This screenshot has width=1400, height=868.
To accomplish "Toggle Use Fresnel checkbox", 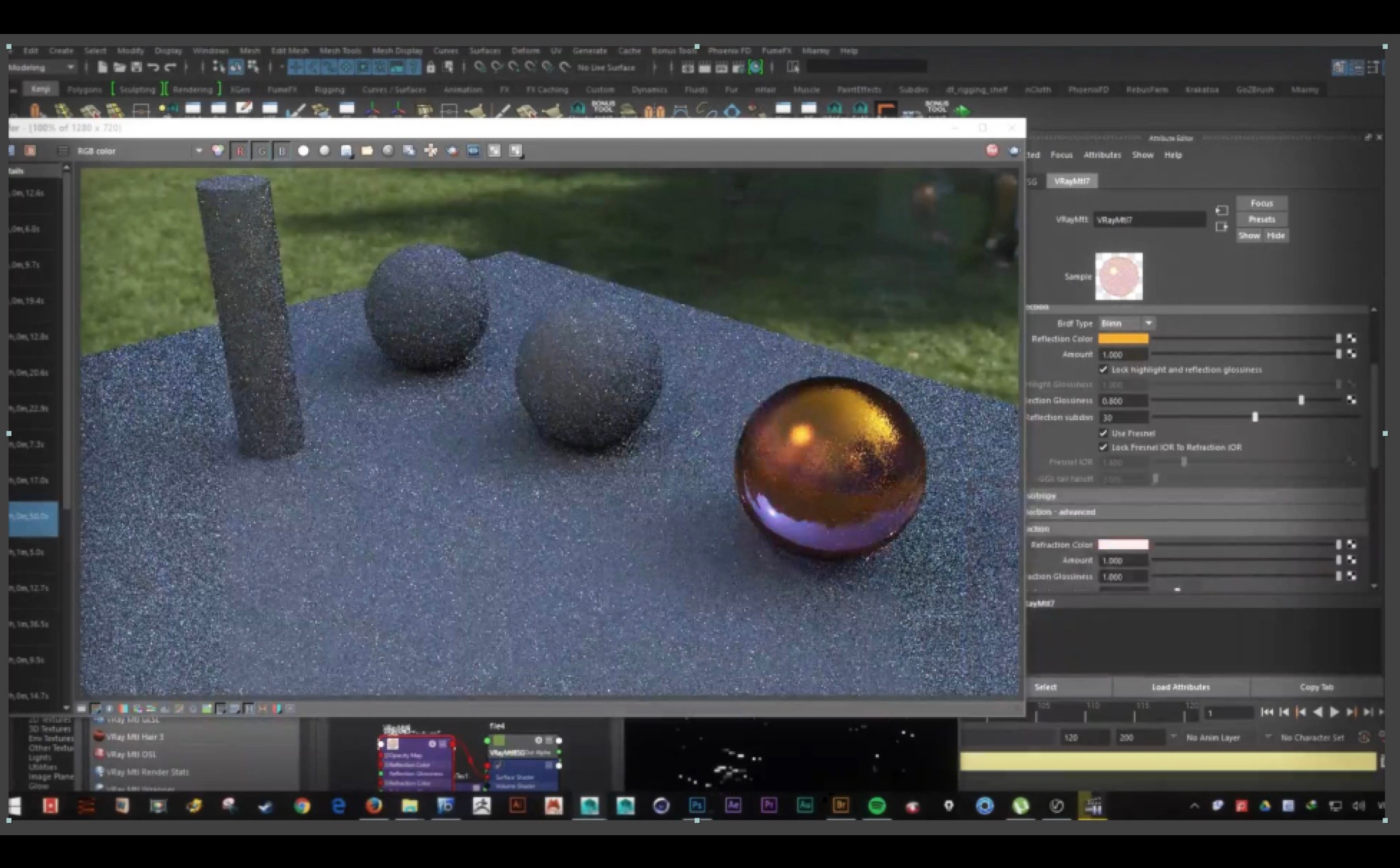I will (x=1103, y=433).
